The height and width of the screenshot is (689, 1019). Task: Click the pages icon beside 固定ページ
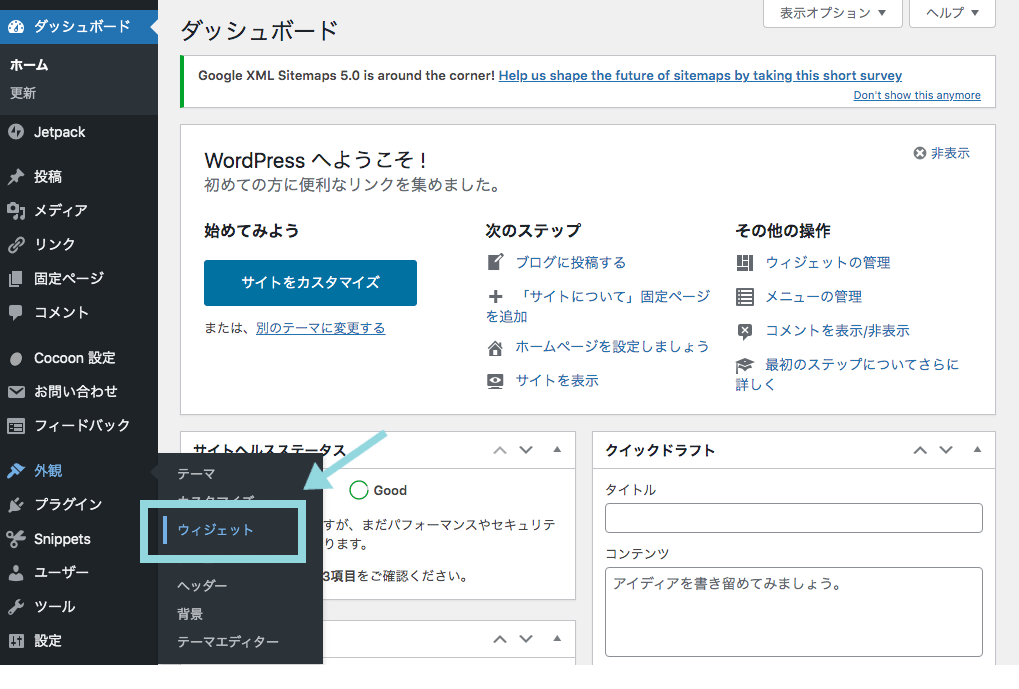click(16, 279)
